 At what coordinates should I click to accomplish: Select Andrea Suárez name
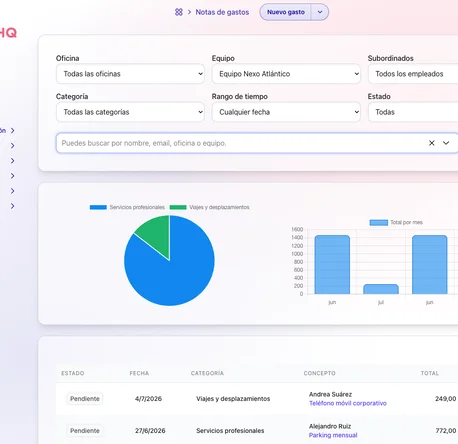point(330,394)
